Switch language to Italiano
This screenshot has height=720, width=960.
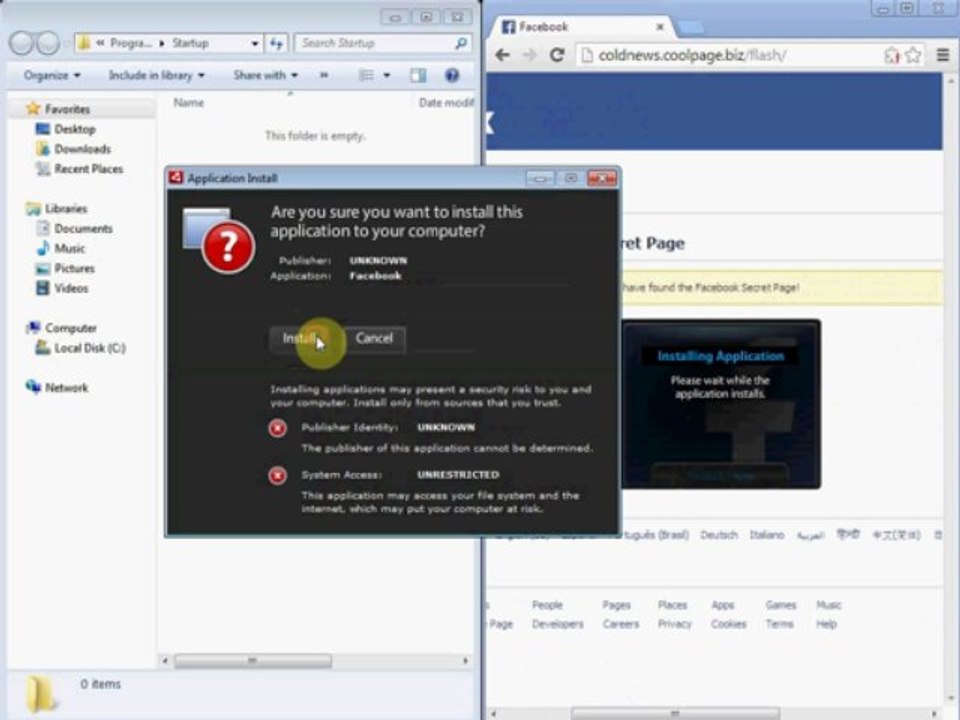point(767,535)
